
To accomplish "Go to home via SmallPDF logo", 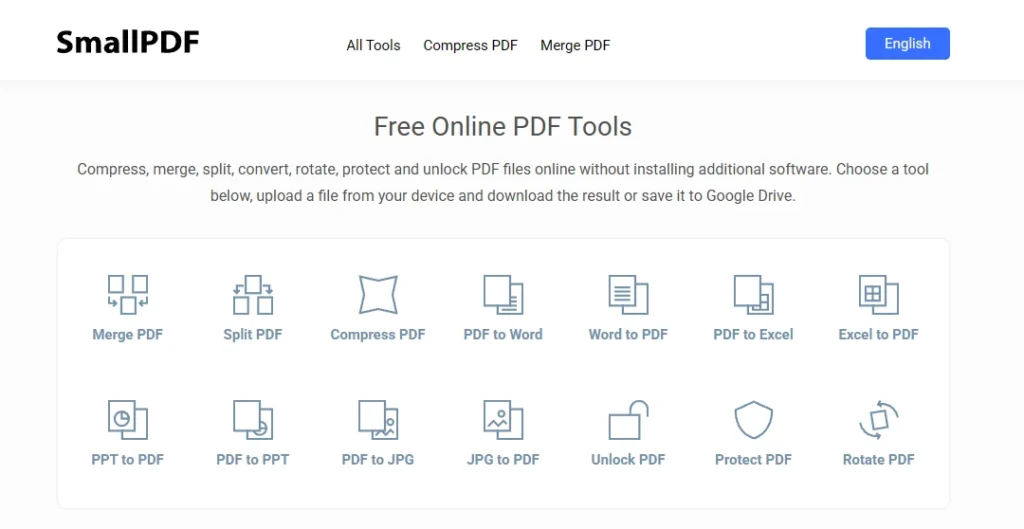I will tap(128, 42).
